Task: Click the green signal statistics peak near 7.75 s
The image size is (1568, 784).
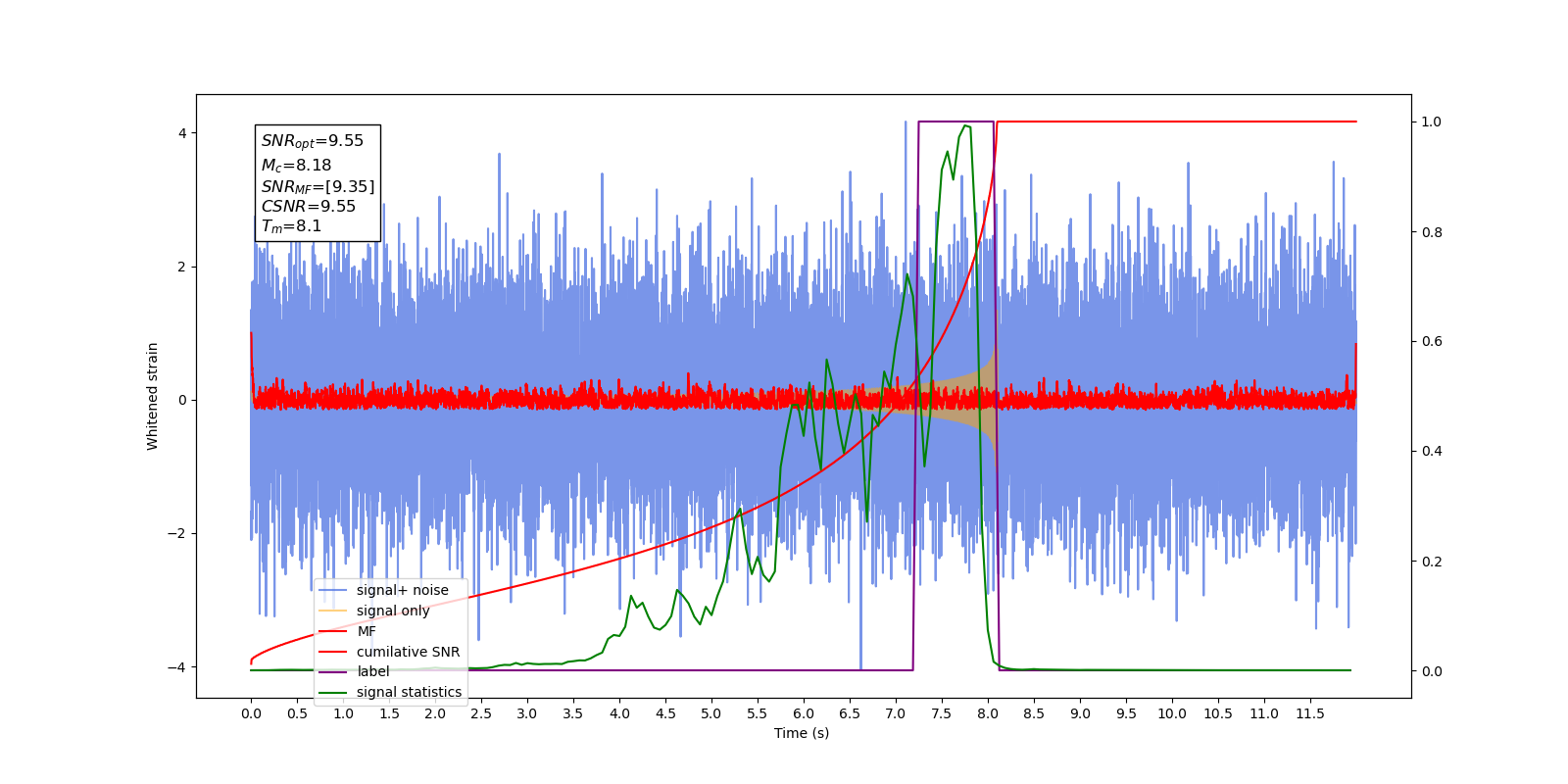Action: tap(966, 126)
